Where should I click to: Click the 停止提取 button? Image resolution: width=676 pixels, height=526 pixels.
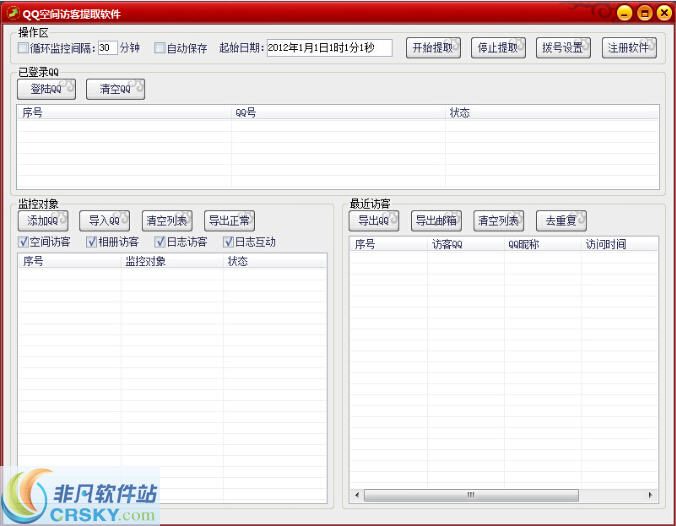[498, 48]
